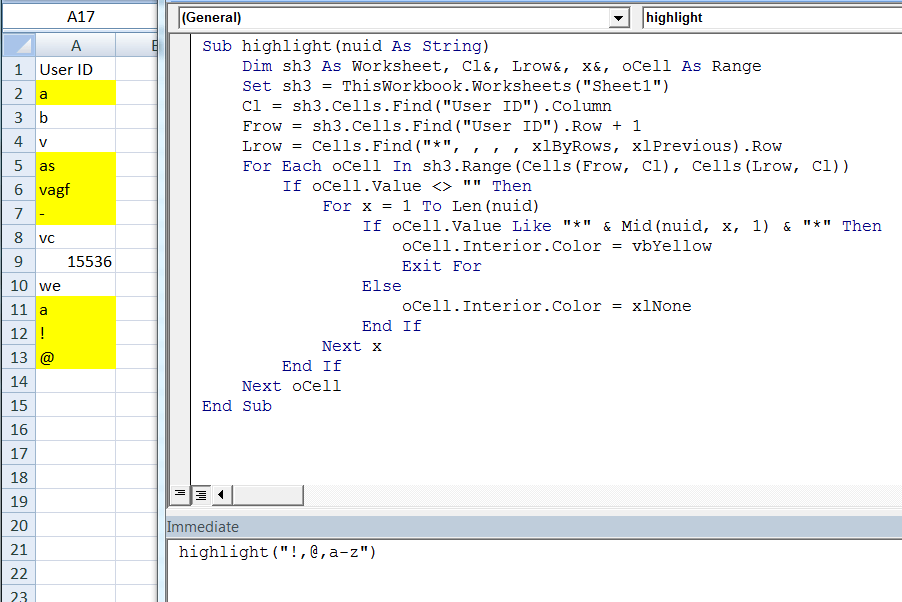Viewport: 902px width, 602px height.
Task: Click the horizontal scrollbar of the code window
Action: 270,493
